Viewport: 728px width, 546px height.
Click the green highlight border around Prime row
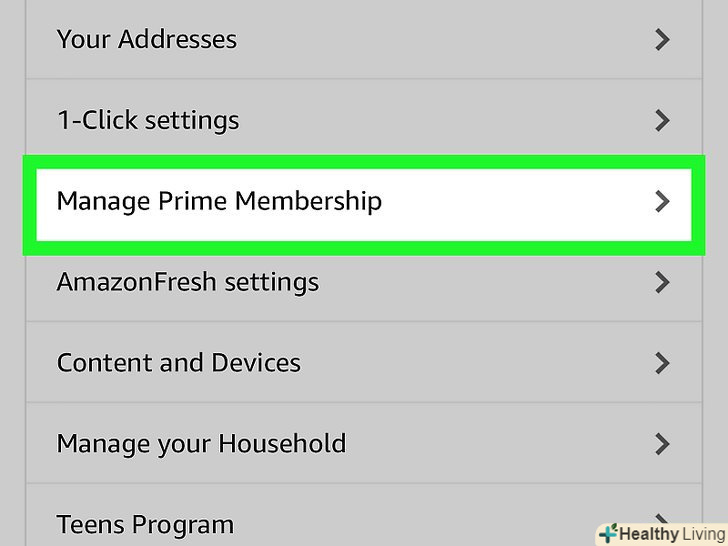(364, 161)
